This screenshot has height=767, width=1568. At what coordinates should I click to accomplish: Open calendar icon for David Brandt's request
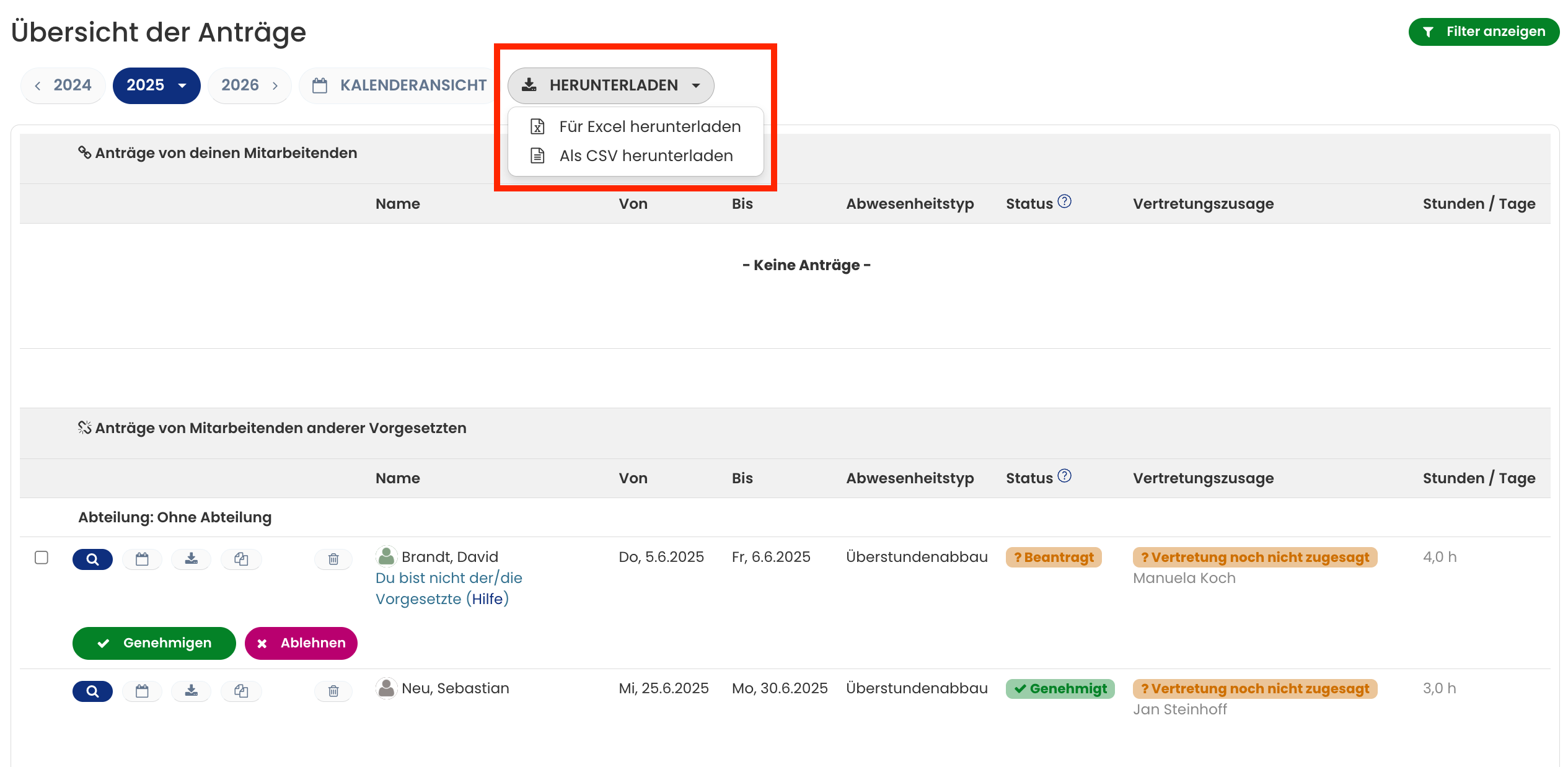[x=142, y=559]
